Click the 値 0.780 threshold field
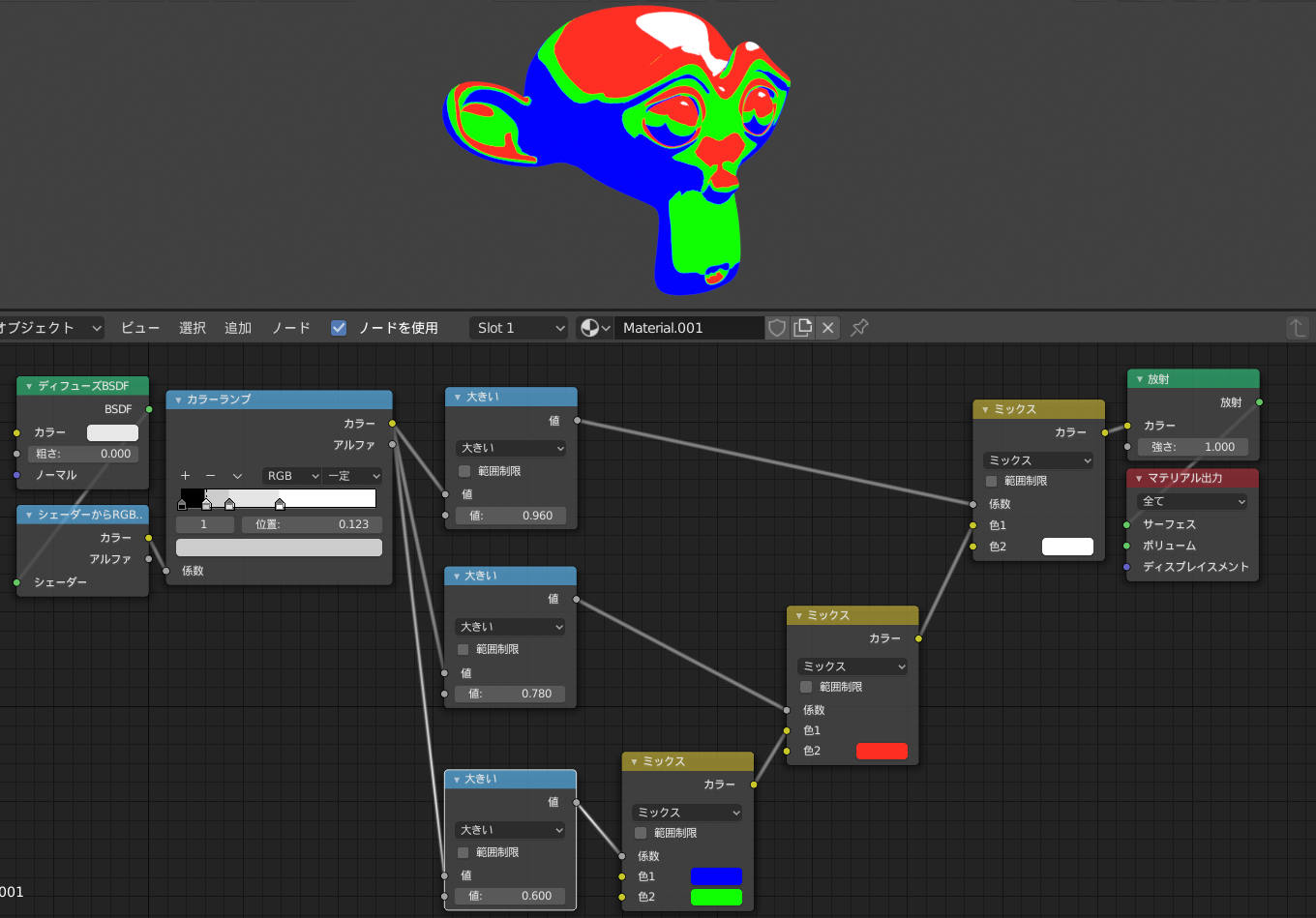The height and width of the screenshot is (918, 1316). [x=510, y=694]
